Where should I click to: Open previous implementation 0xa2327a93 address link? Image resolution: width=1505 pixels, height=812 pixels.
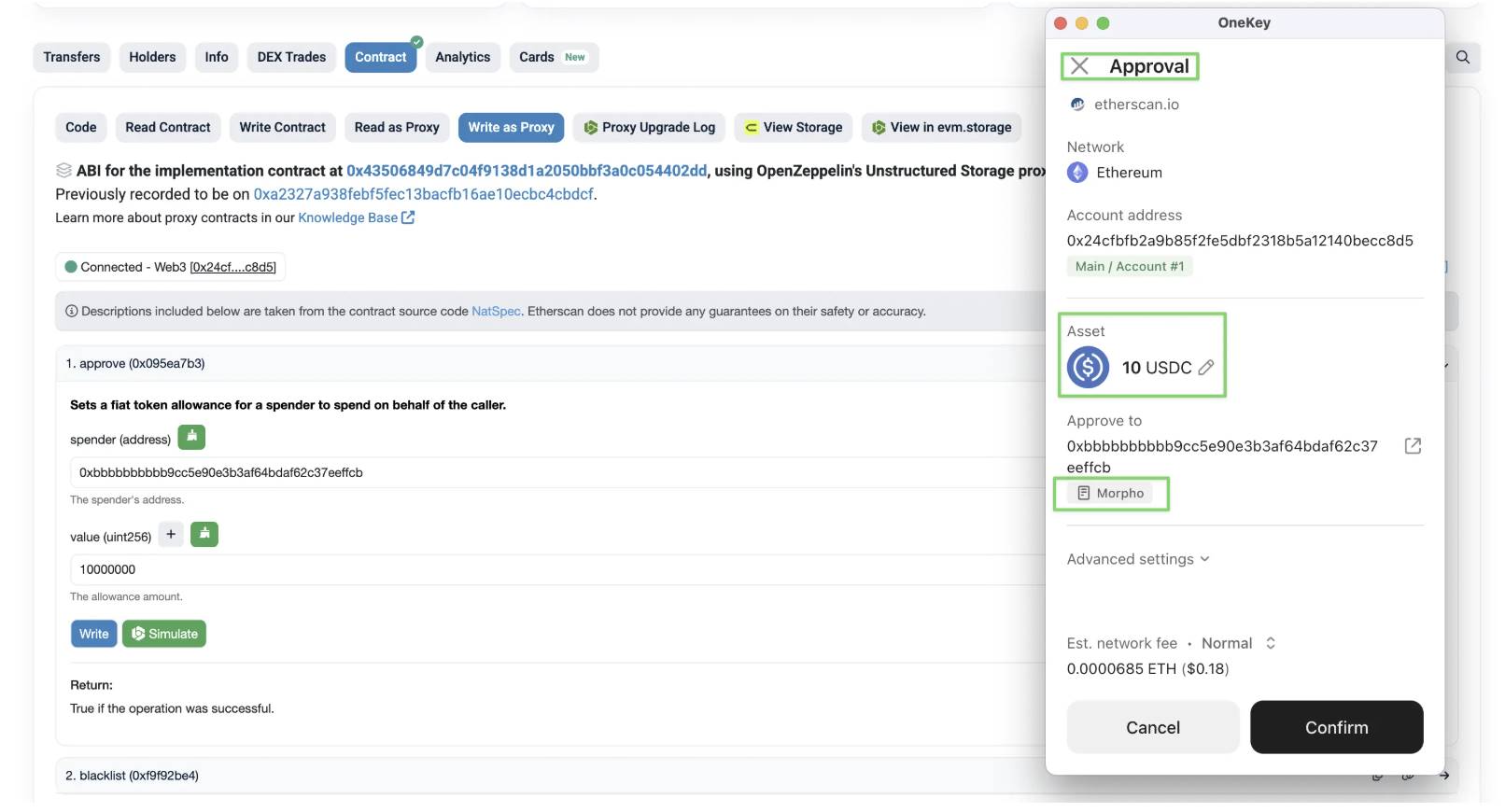click(424, 194)
